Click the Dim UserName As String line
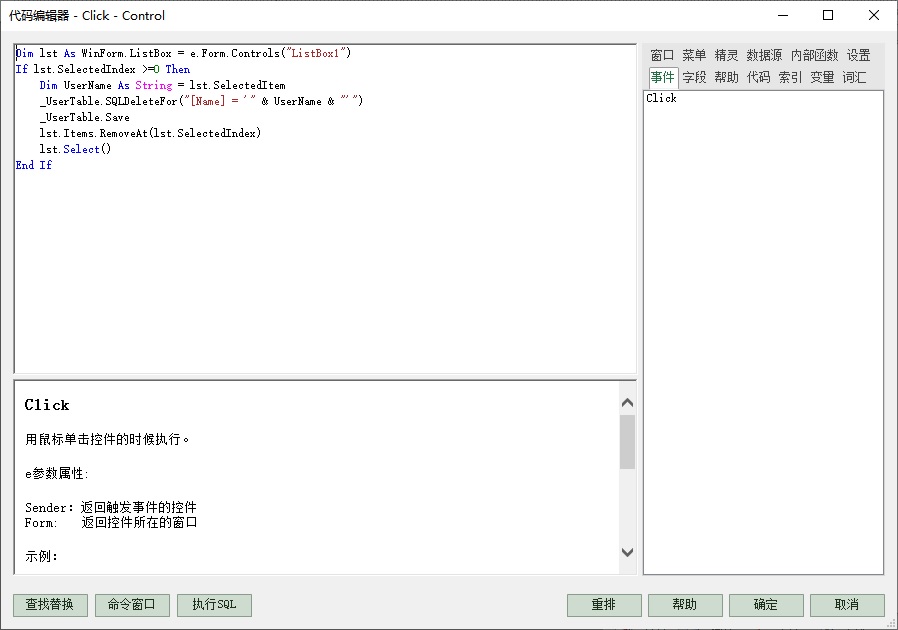This screenshot has width=898, height=630. [163, 85]
